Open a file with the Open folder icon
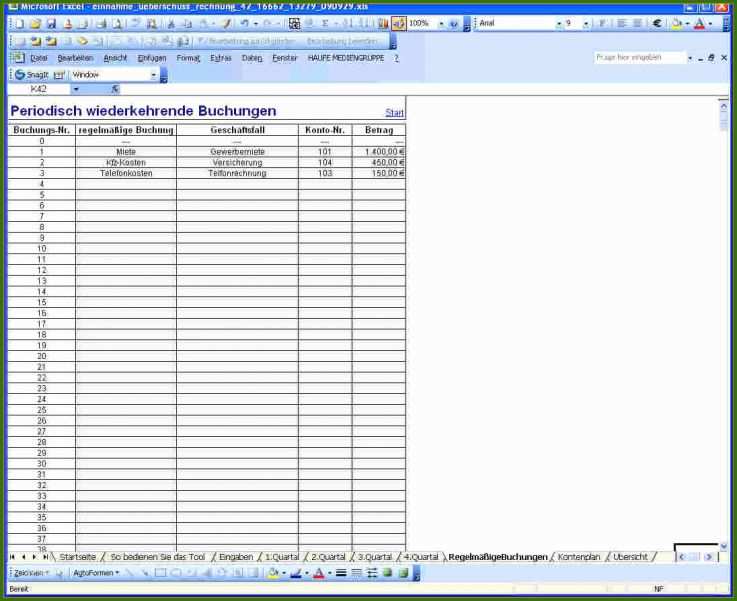The width and height of the screenshot is (737, 601). pyautogui.click(x=35, y=23)
